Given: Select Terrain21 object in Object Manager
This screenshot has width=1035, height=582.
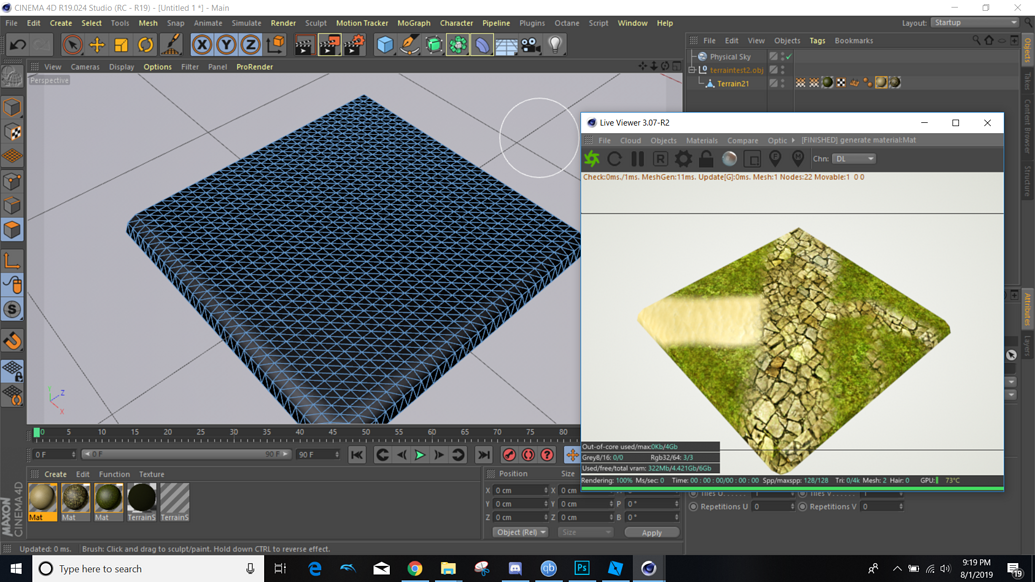Looking at the screenshot, I should 733,84.
